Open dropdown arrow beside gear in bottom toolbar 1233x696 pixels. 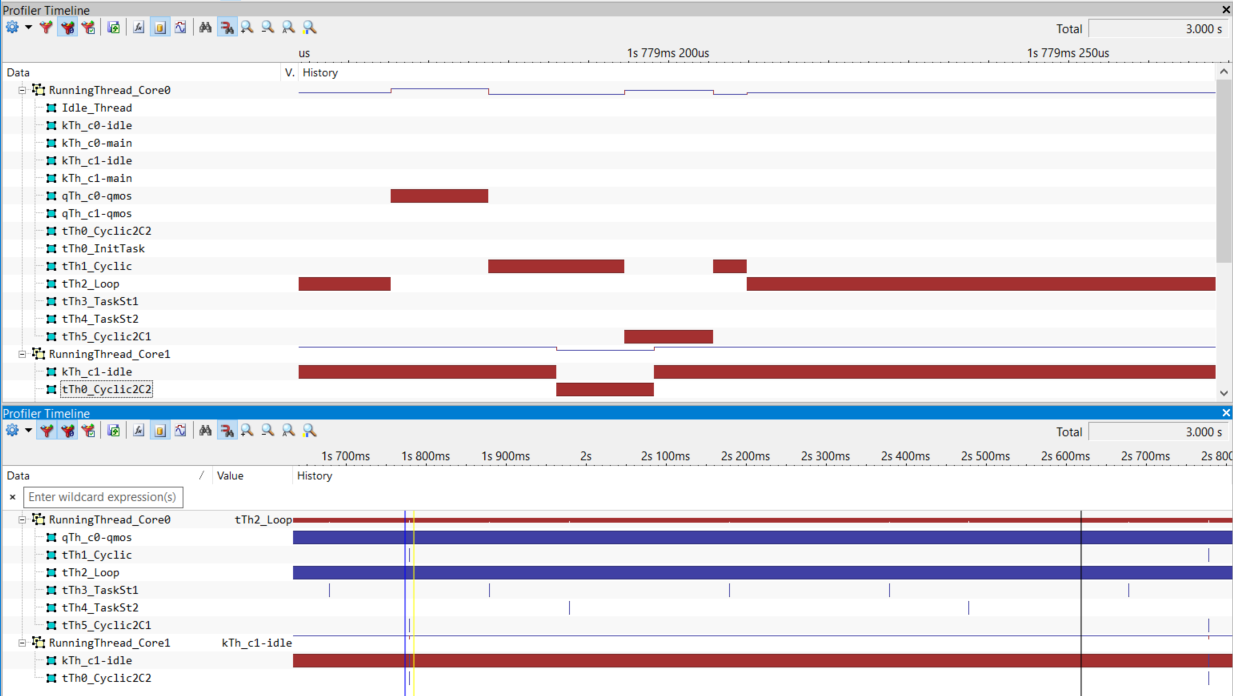28,431
